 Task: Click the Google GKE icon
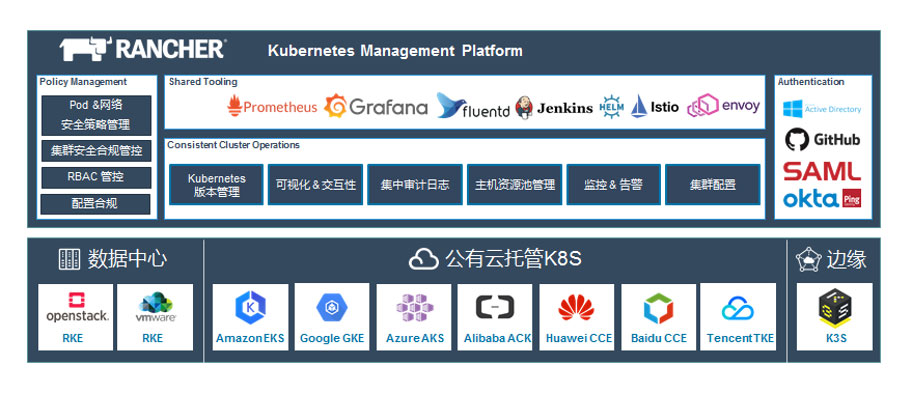332,308
